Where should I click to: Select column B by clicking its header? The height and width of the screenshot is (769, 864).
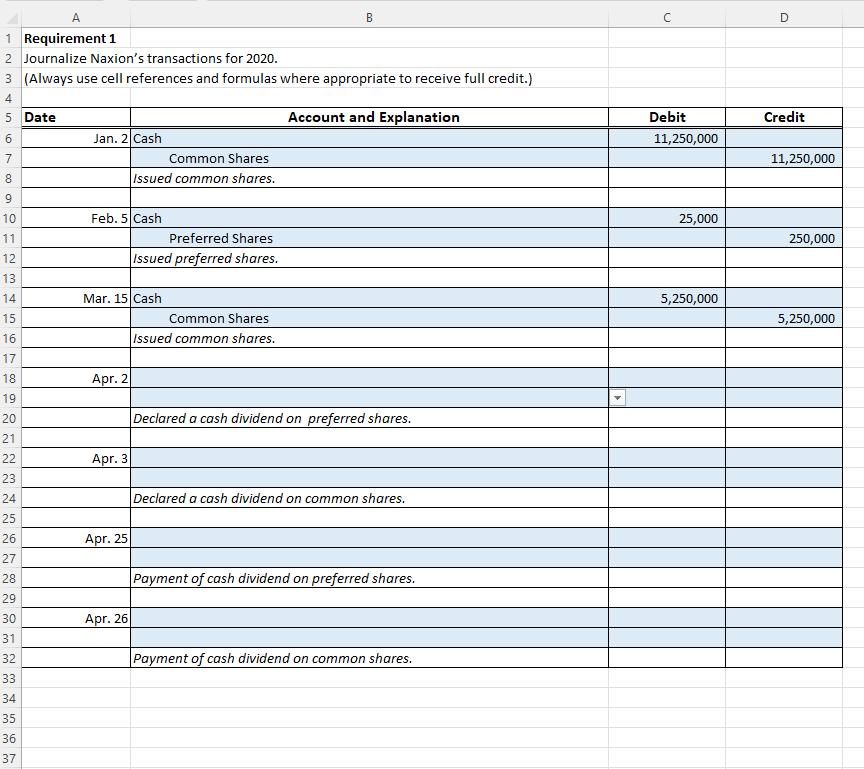369,17
